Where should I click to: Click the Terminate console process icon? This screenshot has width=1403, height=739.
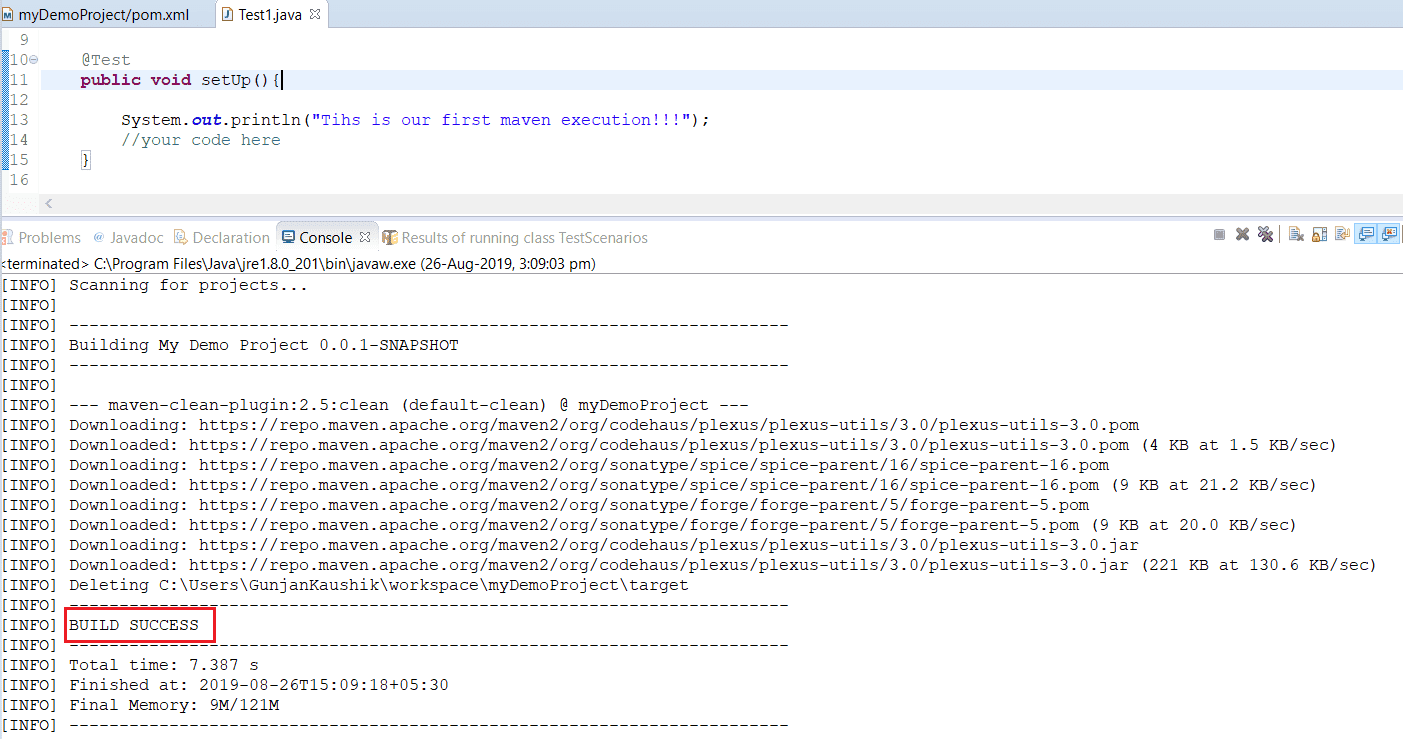click(1219, 234)
